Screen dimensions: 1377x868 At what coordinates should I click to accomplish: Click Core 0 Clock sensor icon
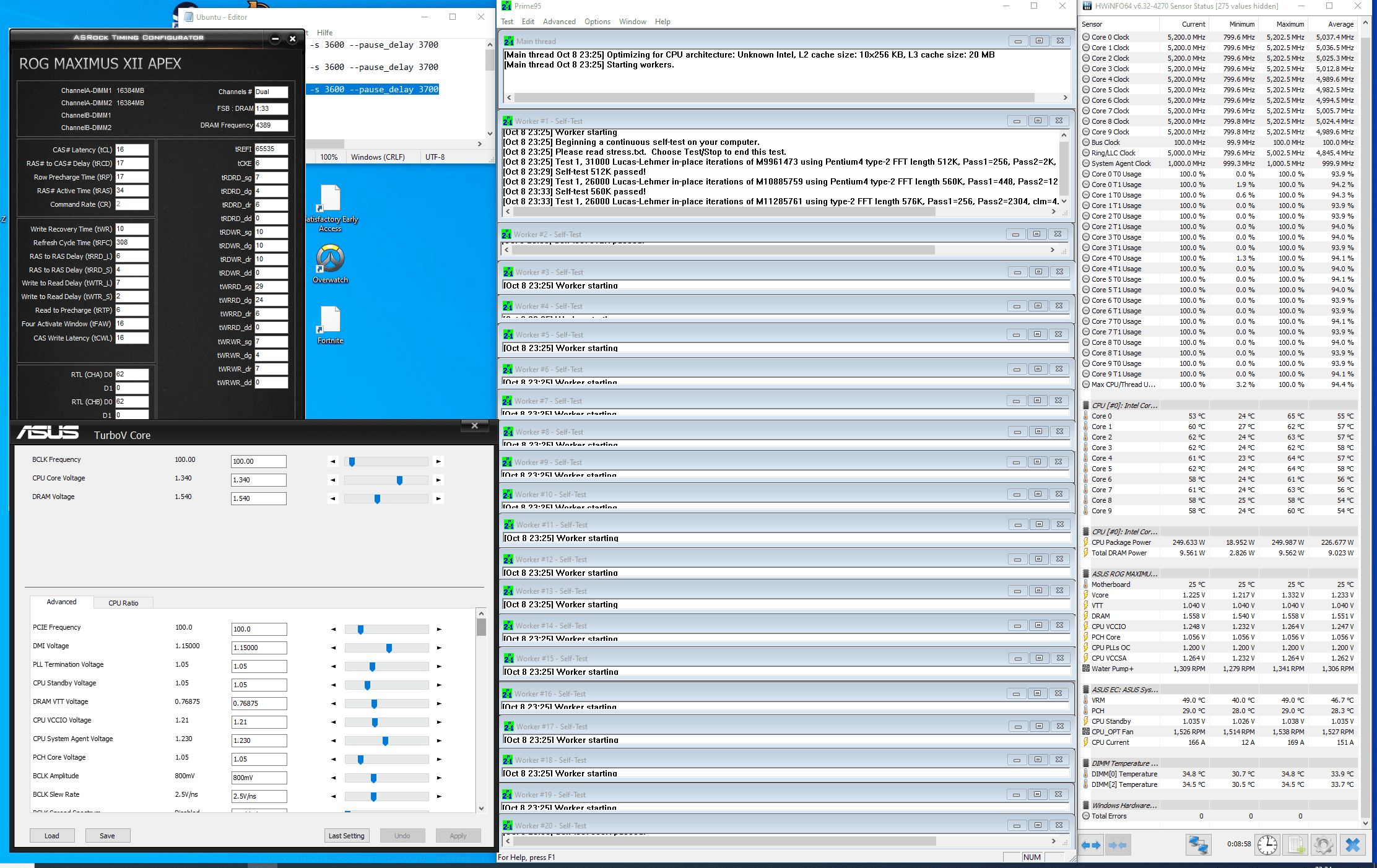pos(1086,37)
